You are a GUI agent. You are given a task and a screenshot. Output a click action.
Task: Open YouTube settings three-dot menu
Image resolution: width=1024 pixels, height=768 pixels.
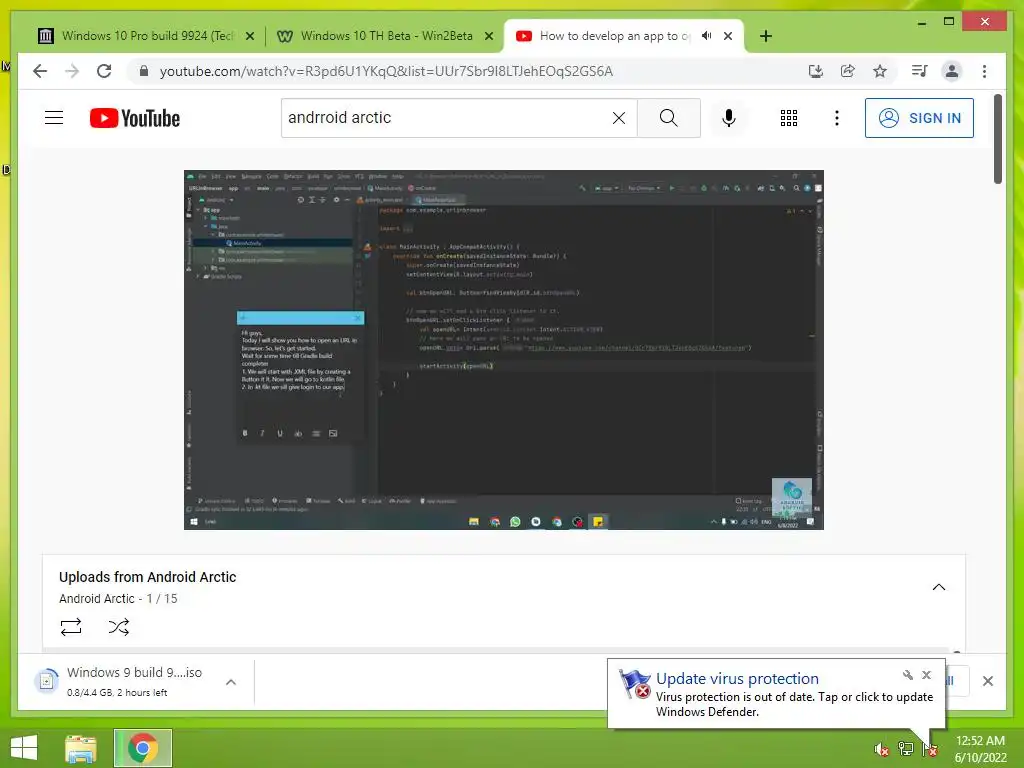(x=837, y=118)
